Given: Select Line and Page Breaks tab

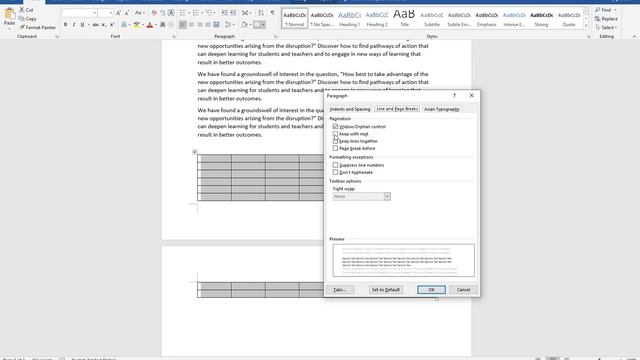Looking at the screenshot, I should click(397, 109).
